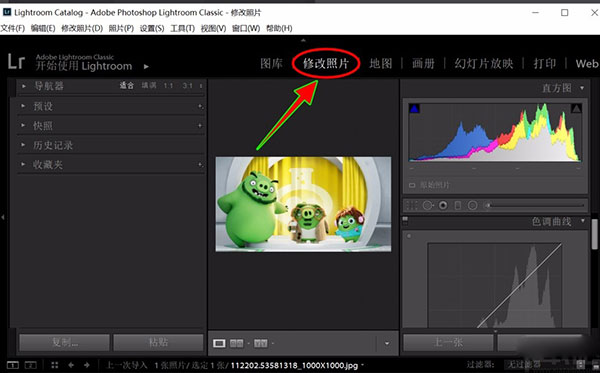
Task: Open Grid view from filmstrip bar
Action: [55, 365]
